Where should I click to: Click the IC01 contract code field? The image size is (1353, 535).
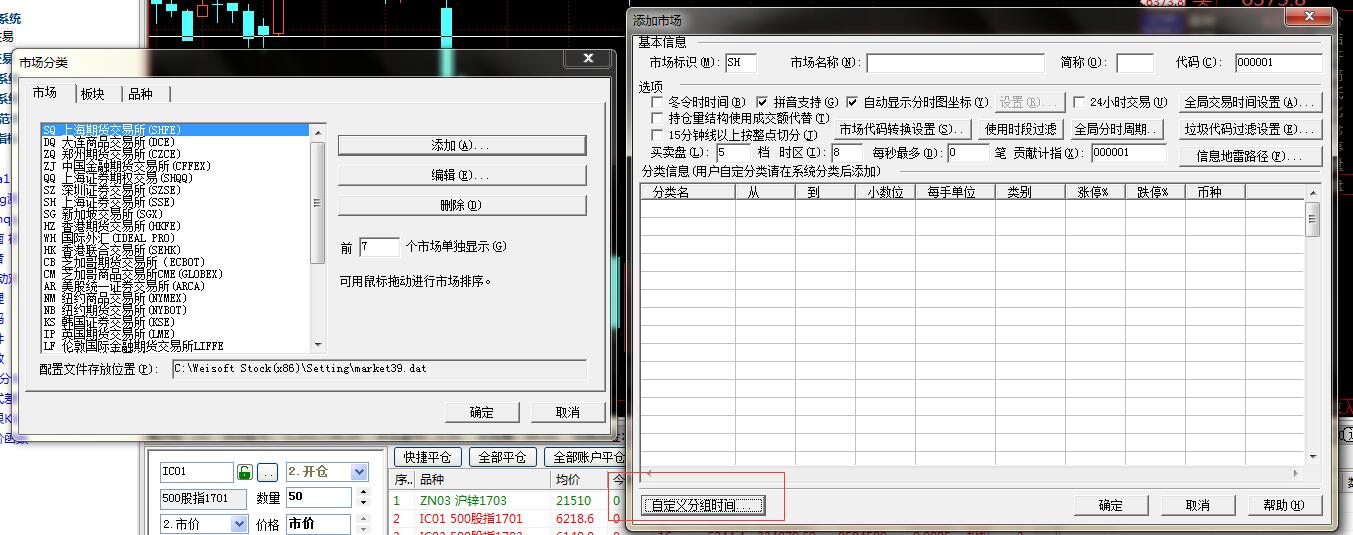pos(195,471)
